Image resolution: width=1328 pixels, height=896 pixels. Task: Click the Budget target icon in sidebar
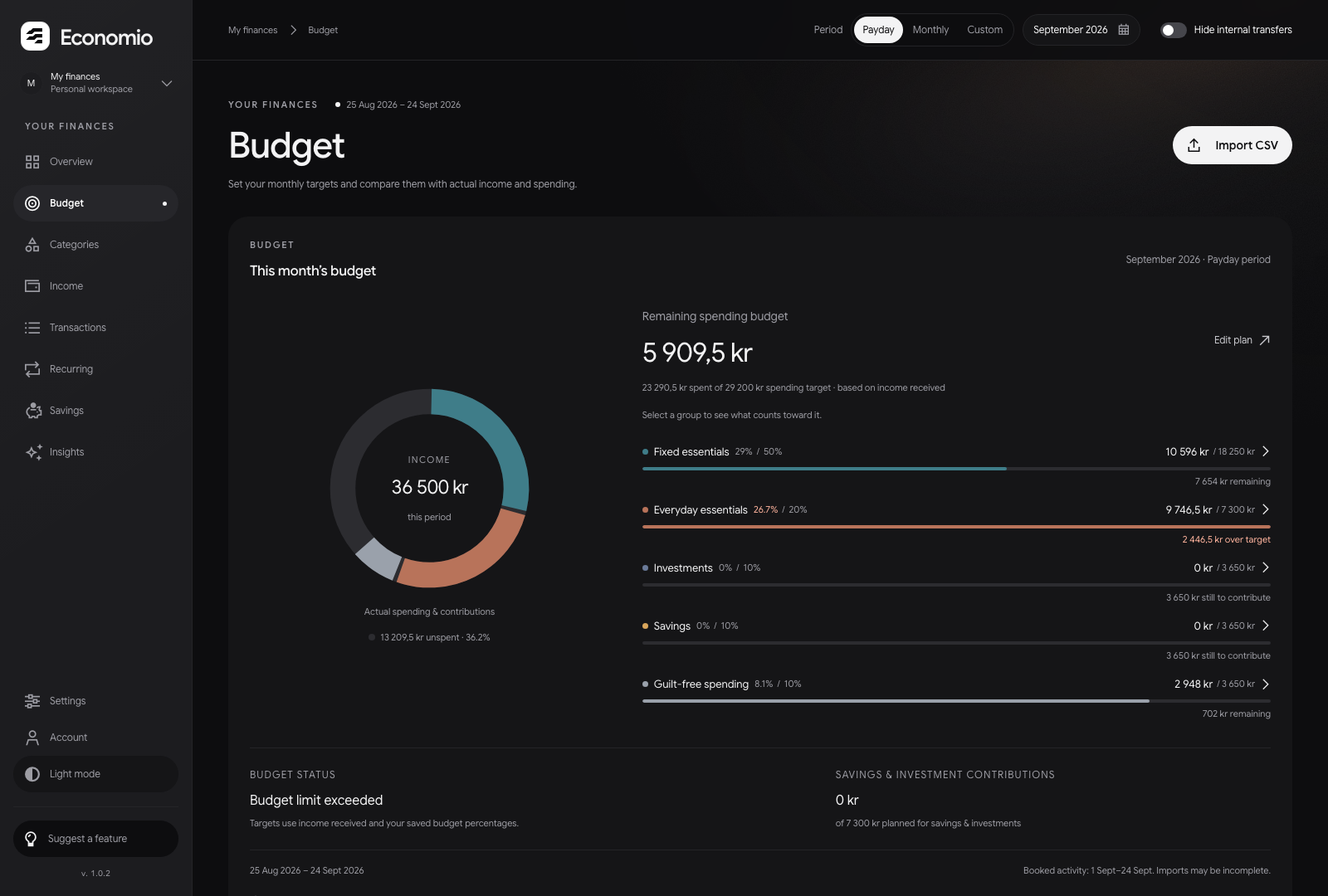pyautogui.click(x=32, y=203)
